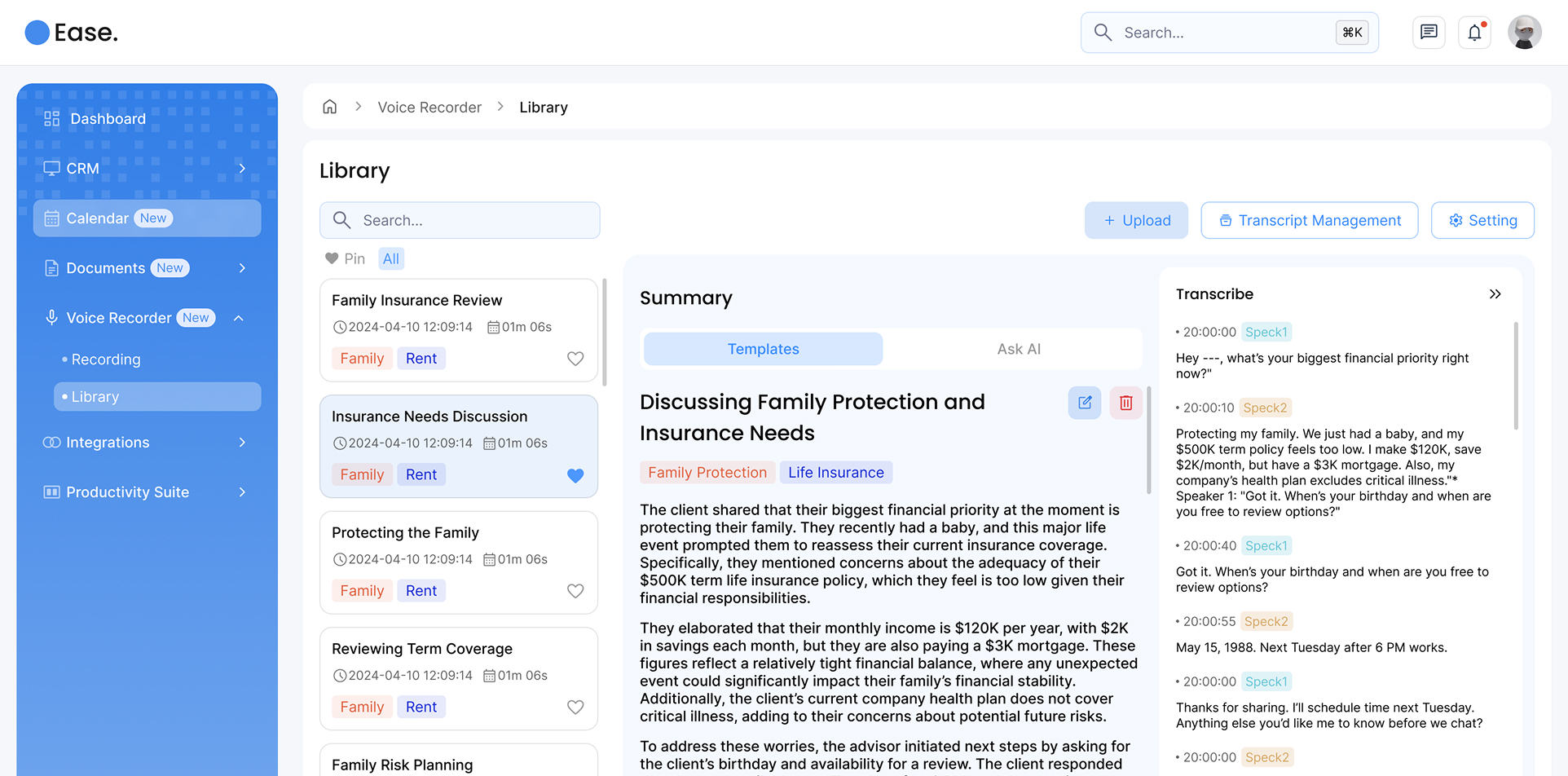This screenshot has height=776, width=1568.
Task: Select the All filter chip
Action: coord(391,258)
